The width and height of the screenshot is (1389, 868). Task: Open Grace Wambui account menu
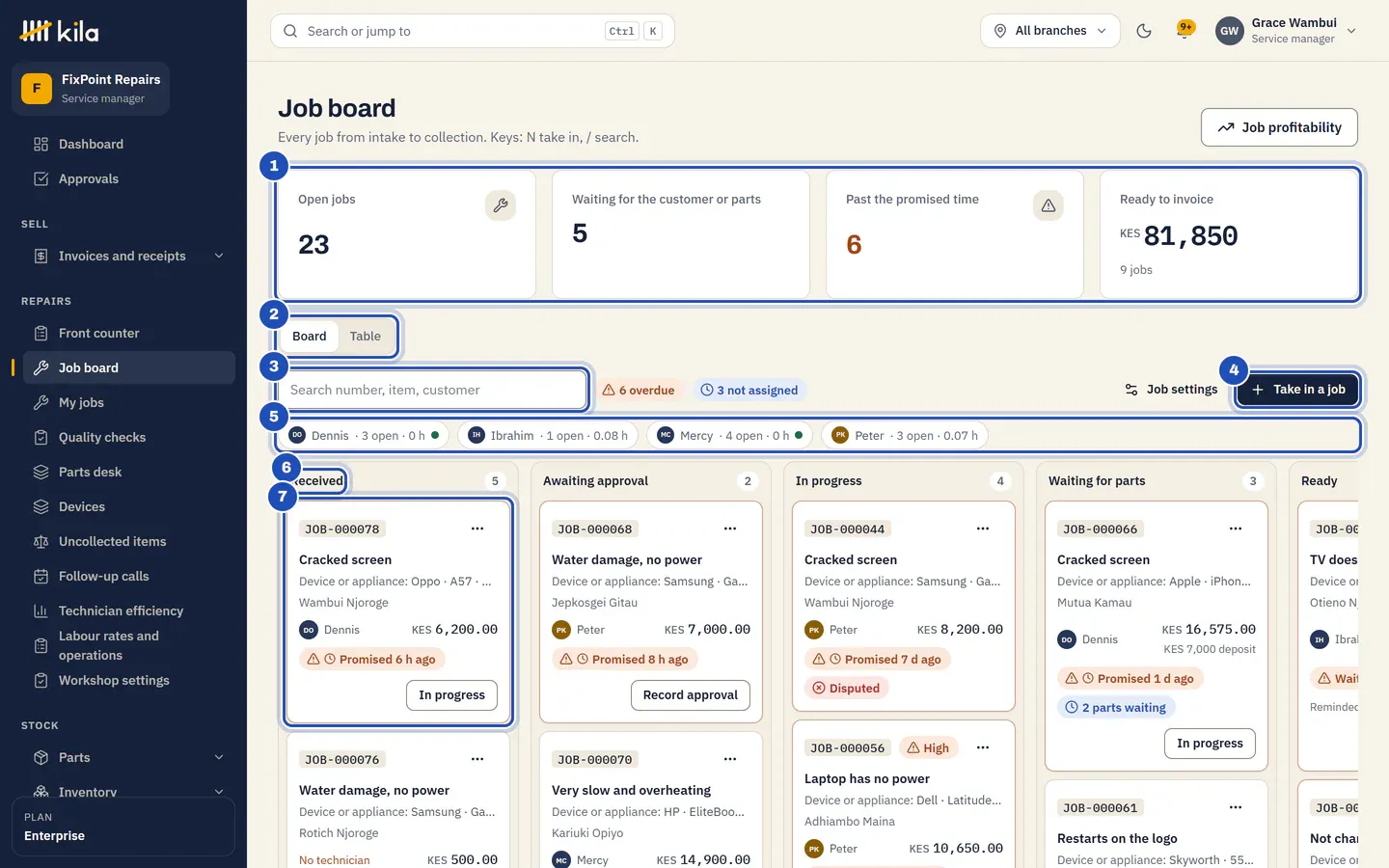pyautogui.click(x=1286, y=31)
